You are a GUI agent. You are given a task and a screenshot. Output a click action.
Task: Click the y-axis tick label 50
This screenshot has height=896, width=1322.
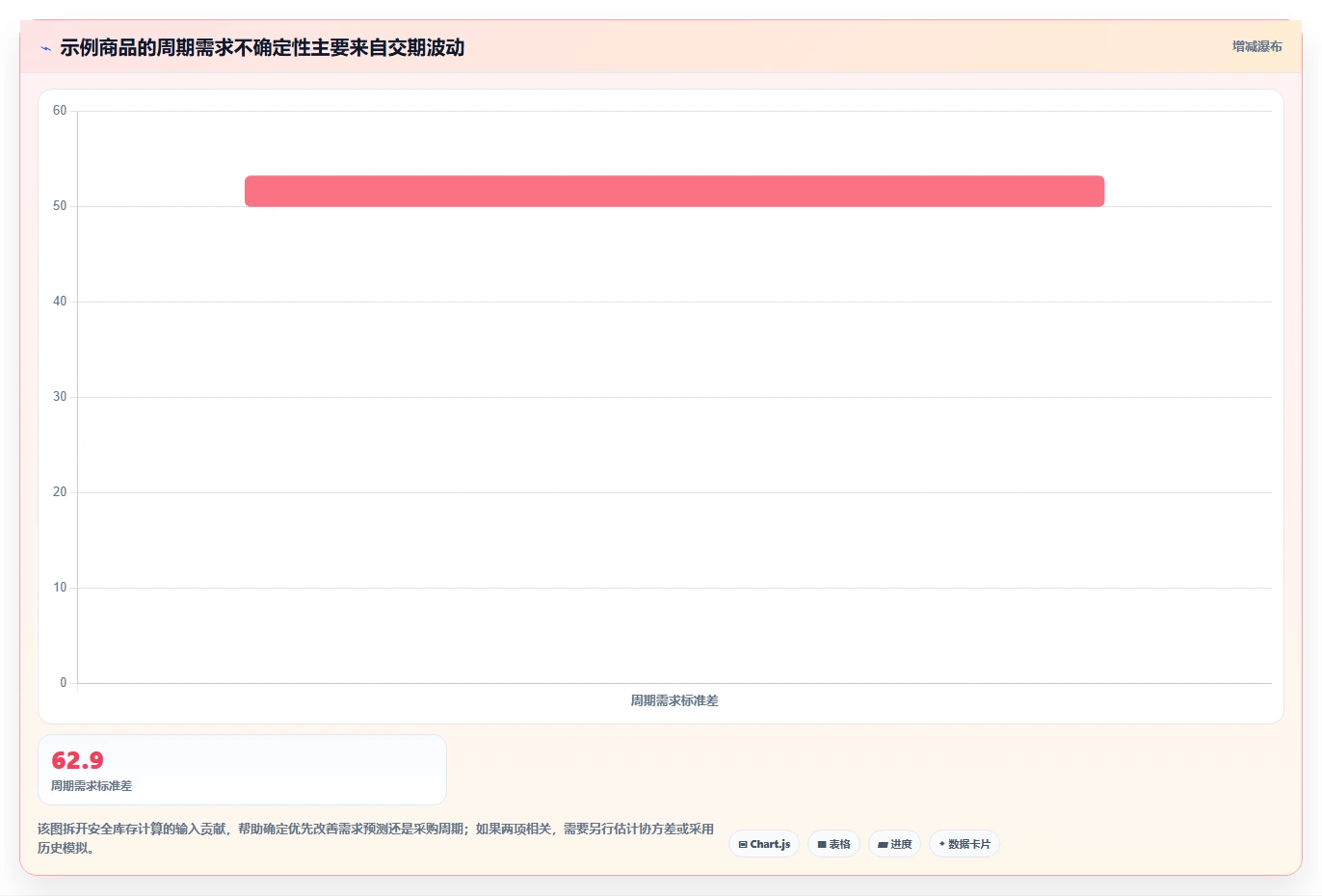(x=60, y=206)
